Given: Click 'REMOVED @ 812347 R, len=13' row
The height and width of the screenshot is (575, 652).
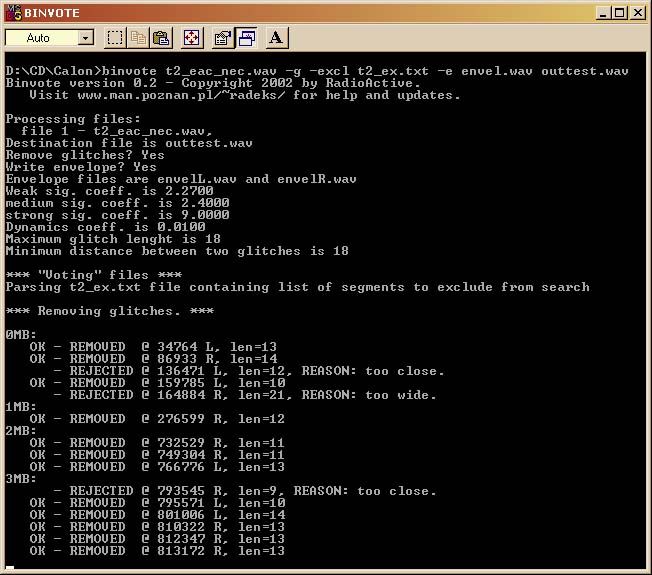Looking at the screenshot, I should [x=157, y=540].
